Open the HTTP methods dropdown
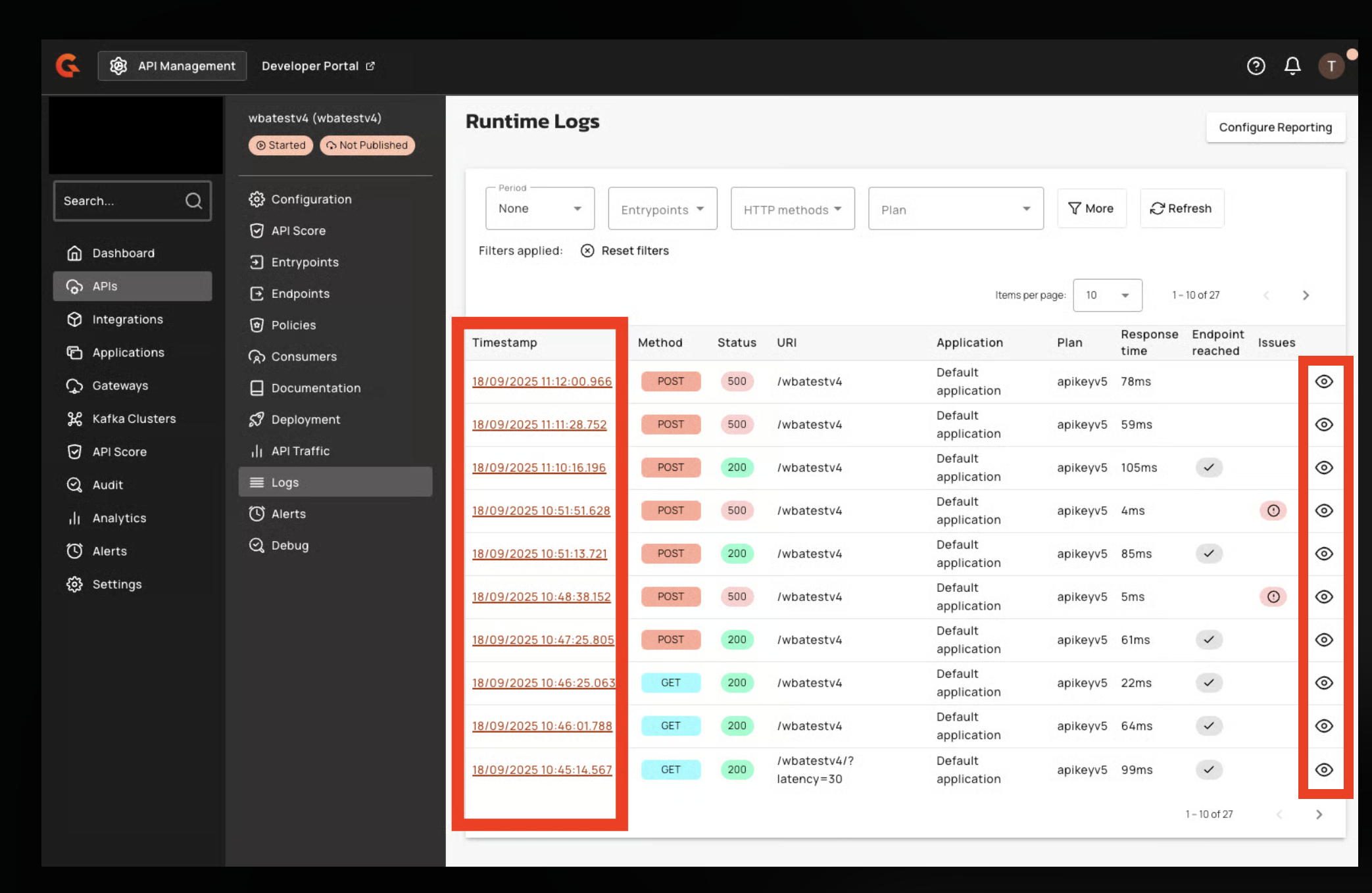This screenshot has height=893, width=1372. [792, 210]
